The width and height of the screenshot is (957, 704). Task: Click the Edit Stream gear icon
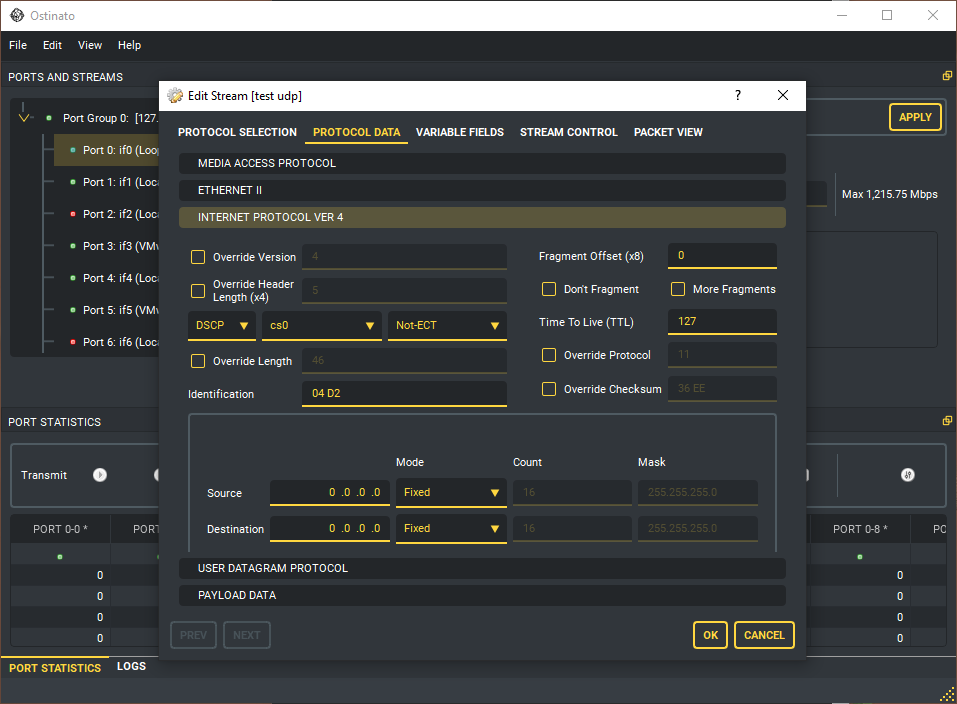(176, 96)
